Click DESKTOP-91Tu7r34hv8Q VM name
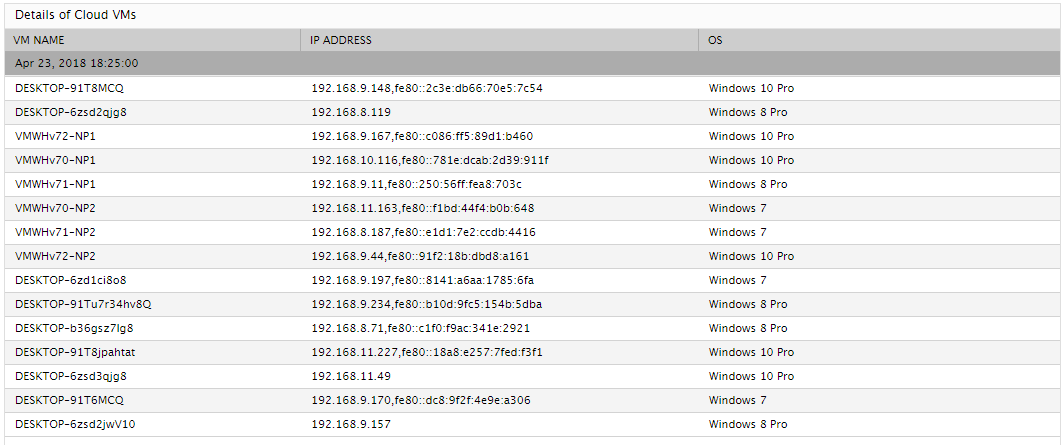The width and height of the screenshot is (1062, 445). [x=83, y=304]
